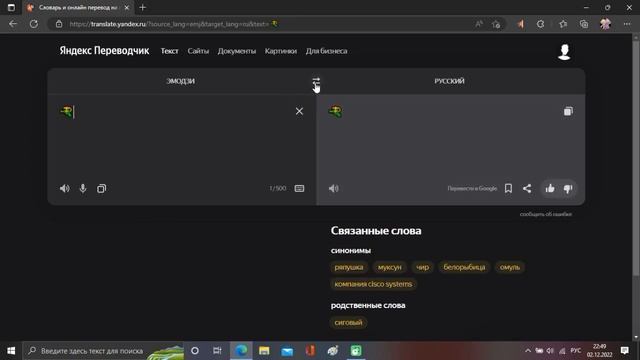This screenshot has height=360, width=640.
Task: Open source language selector ЭМОДЗИ
Action: coord(180,81)
